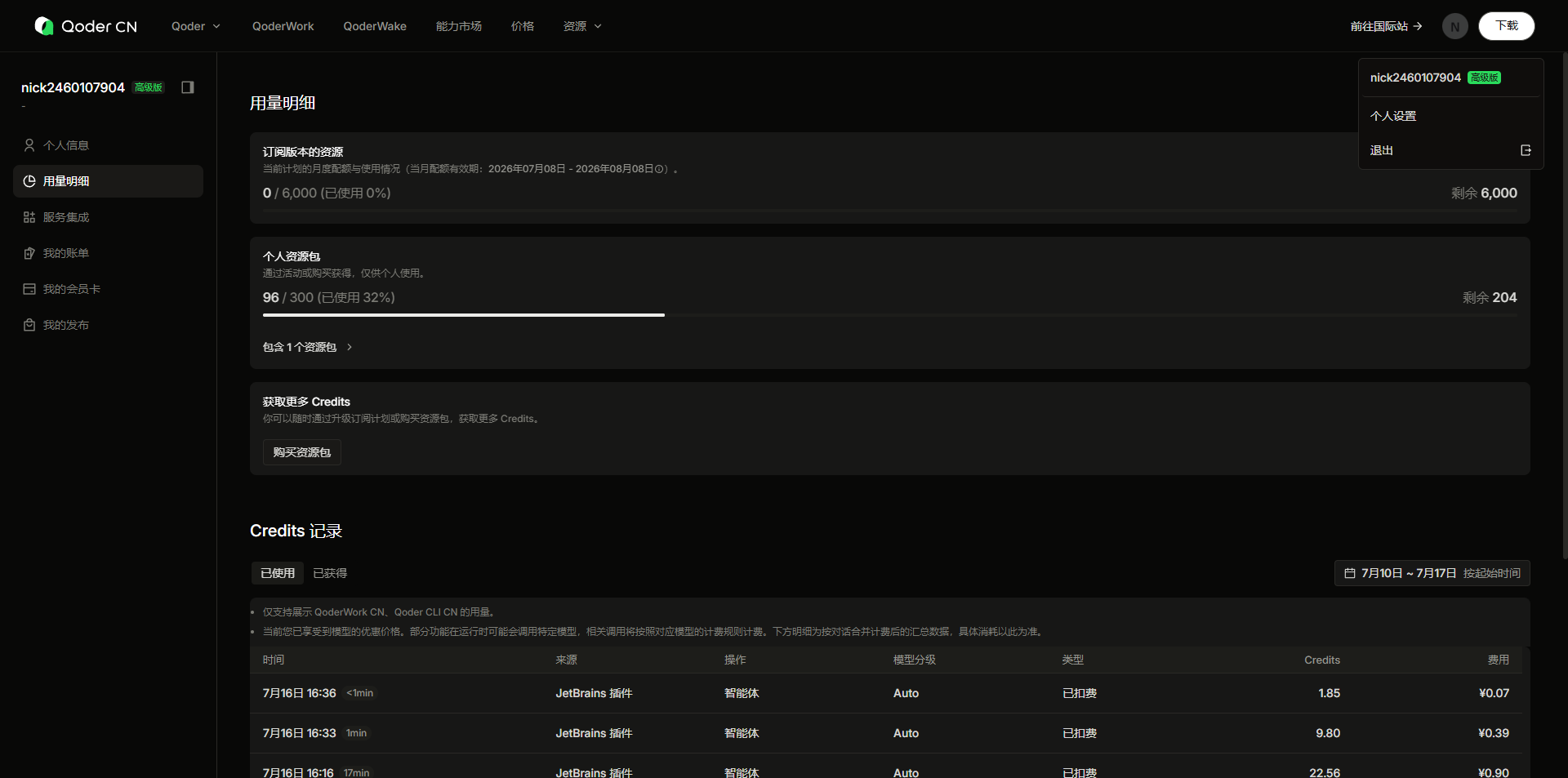Expand the 资源 dropdown menu
The image size is (1568, 778).
pos(582,26)
